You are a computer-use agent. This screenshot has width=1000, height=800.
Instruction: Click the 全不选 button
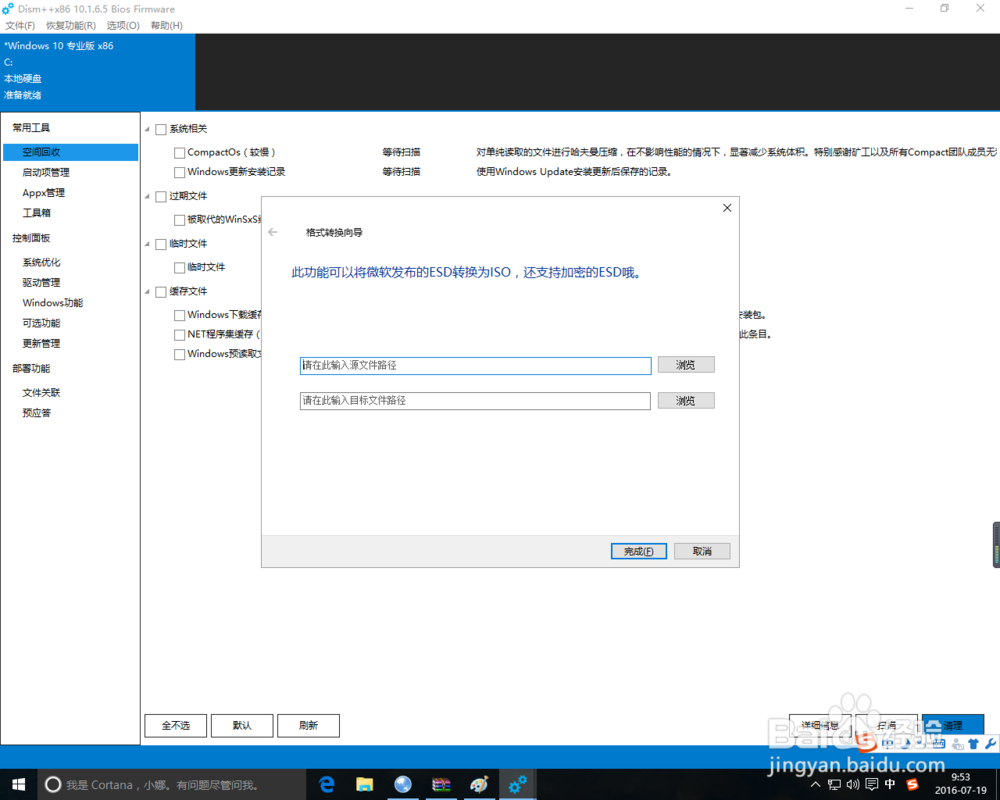(x=176, y=725)
